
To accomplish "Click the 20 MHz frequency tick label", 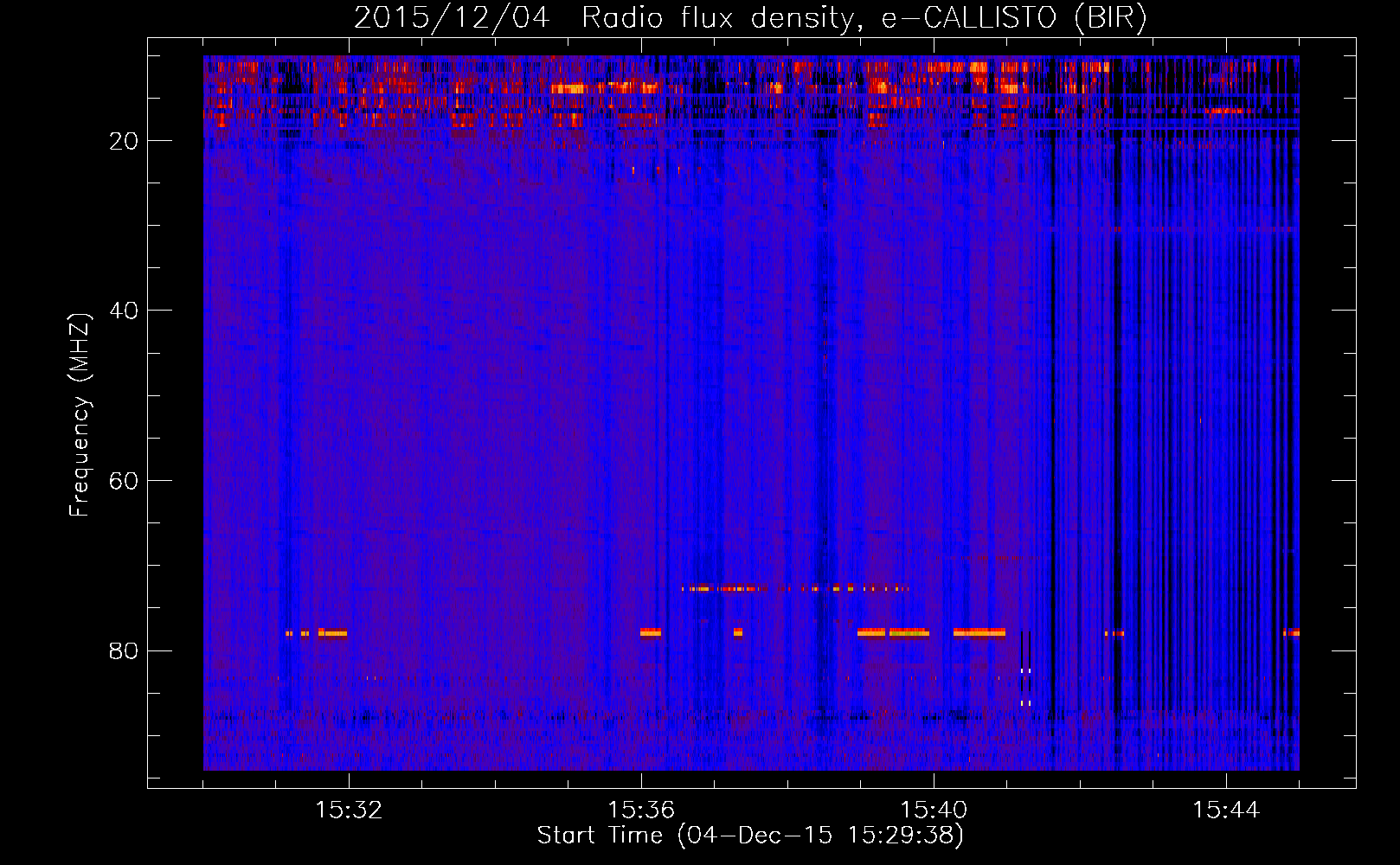I will tap(125, 141).
